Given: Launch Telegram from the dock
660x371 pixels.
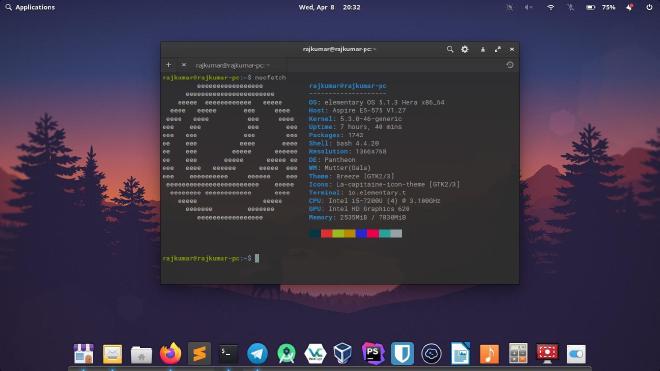Looking at the screenshot, I should (257, 353).
